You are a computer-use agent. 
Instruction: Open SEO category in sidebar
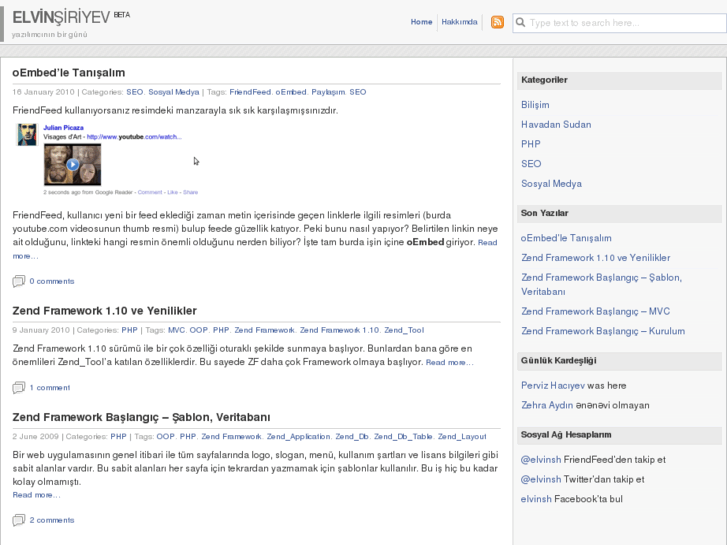pyautogui.click(x=531, y=164)
